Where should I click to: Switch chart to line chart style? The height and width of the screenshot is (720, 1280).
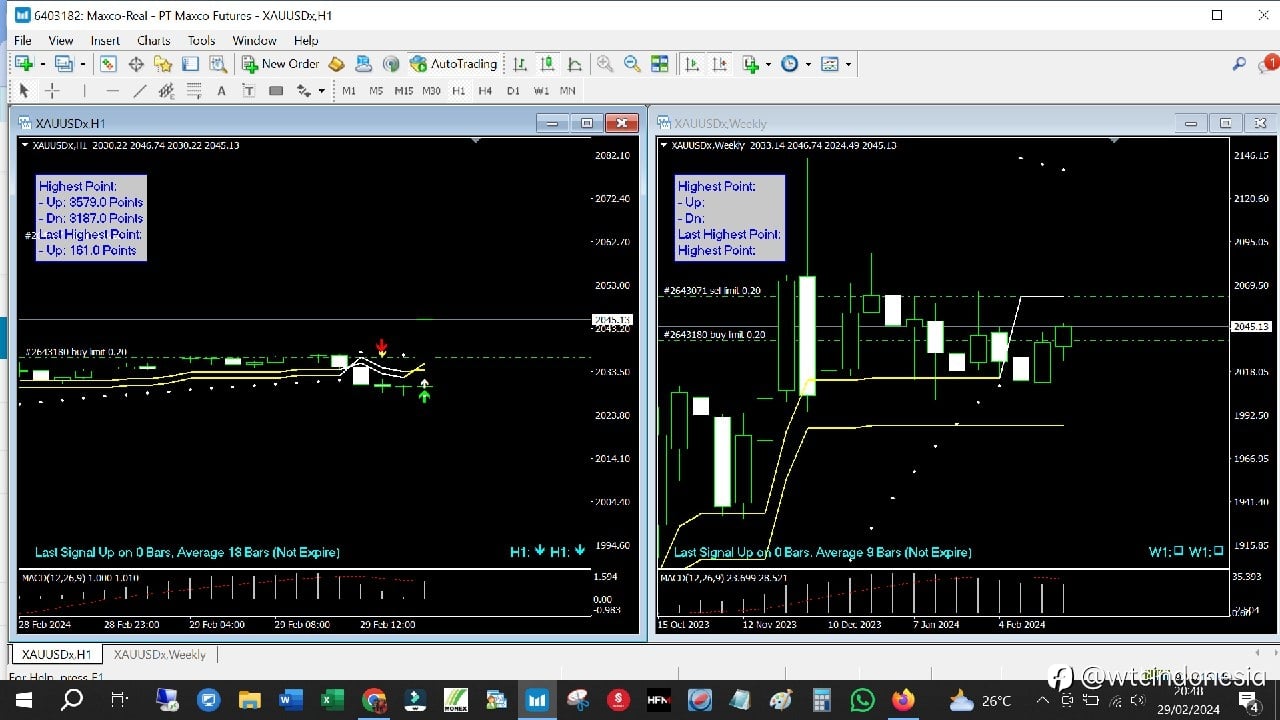click(574, 64)
